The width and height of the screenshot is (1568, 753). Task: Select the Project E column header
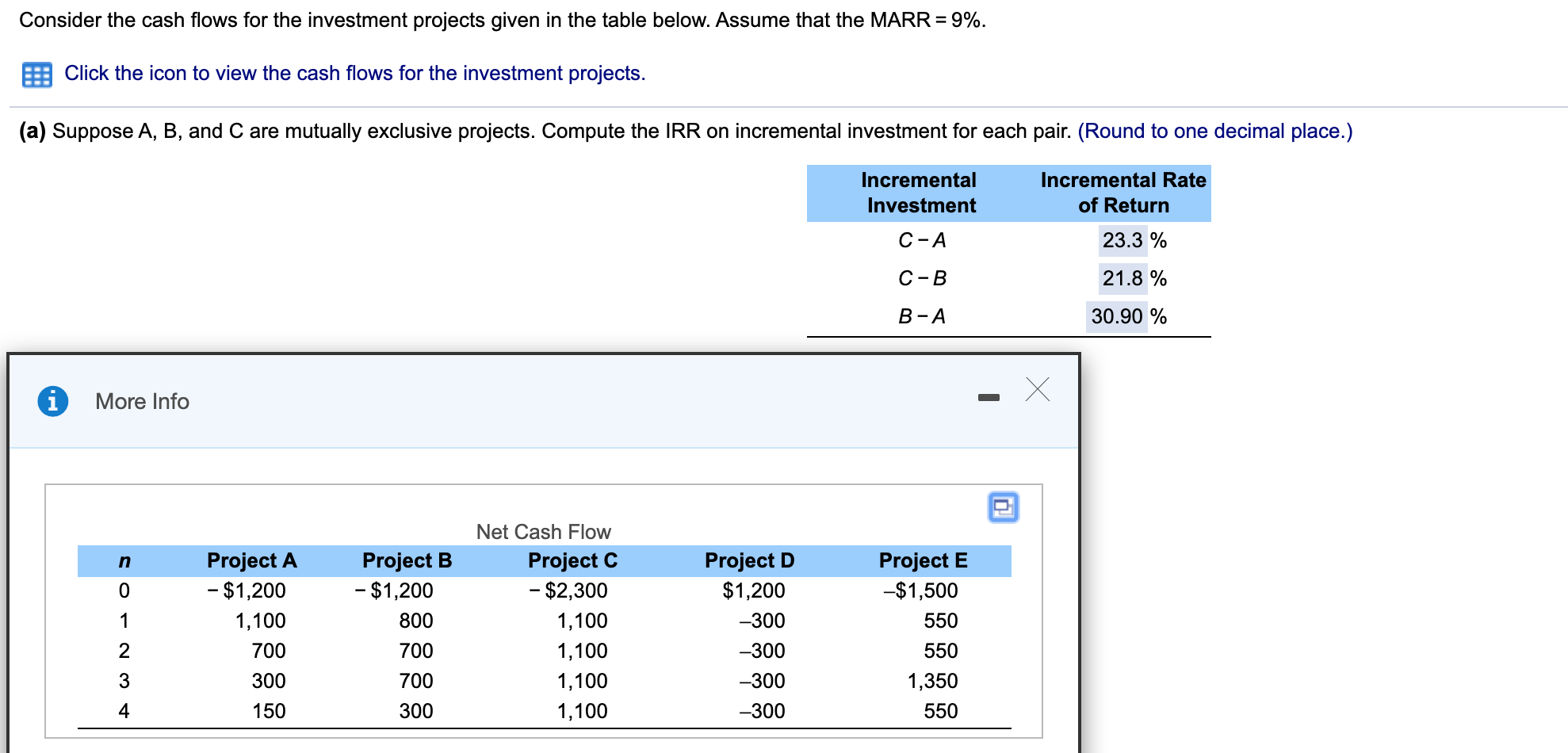coord(923,560)
